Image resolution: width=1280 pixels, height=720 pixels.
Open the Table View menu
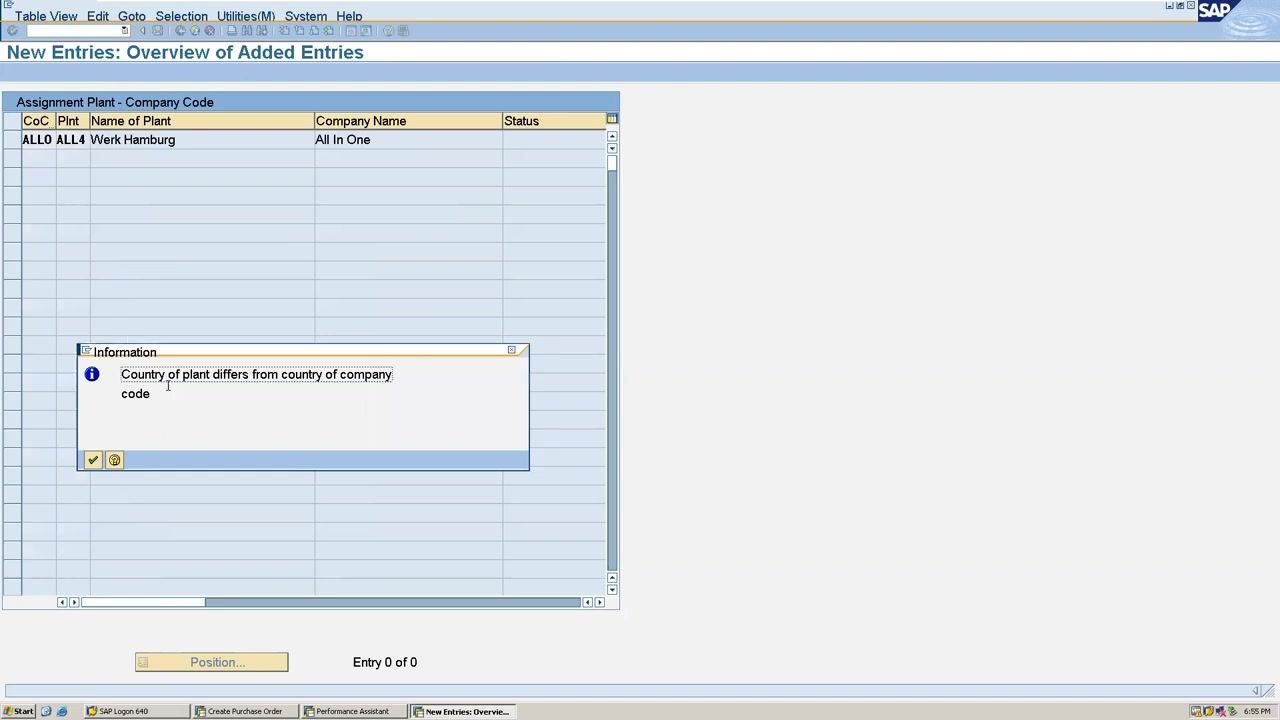click(46, 16)
